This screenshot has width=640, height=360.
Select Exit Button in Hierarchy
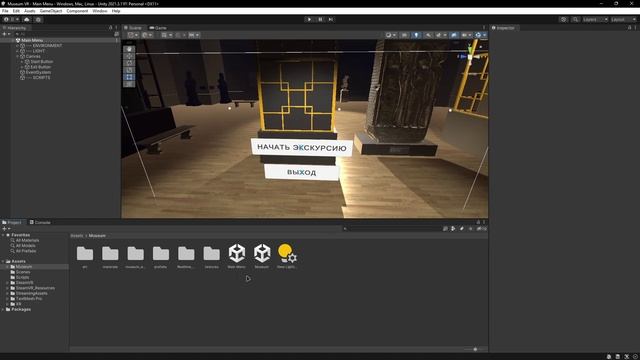pos(38,67)
